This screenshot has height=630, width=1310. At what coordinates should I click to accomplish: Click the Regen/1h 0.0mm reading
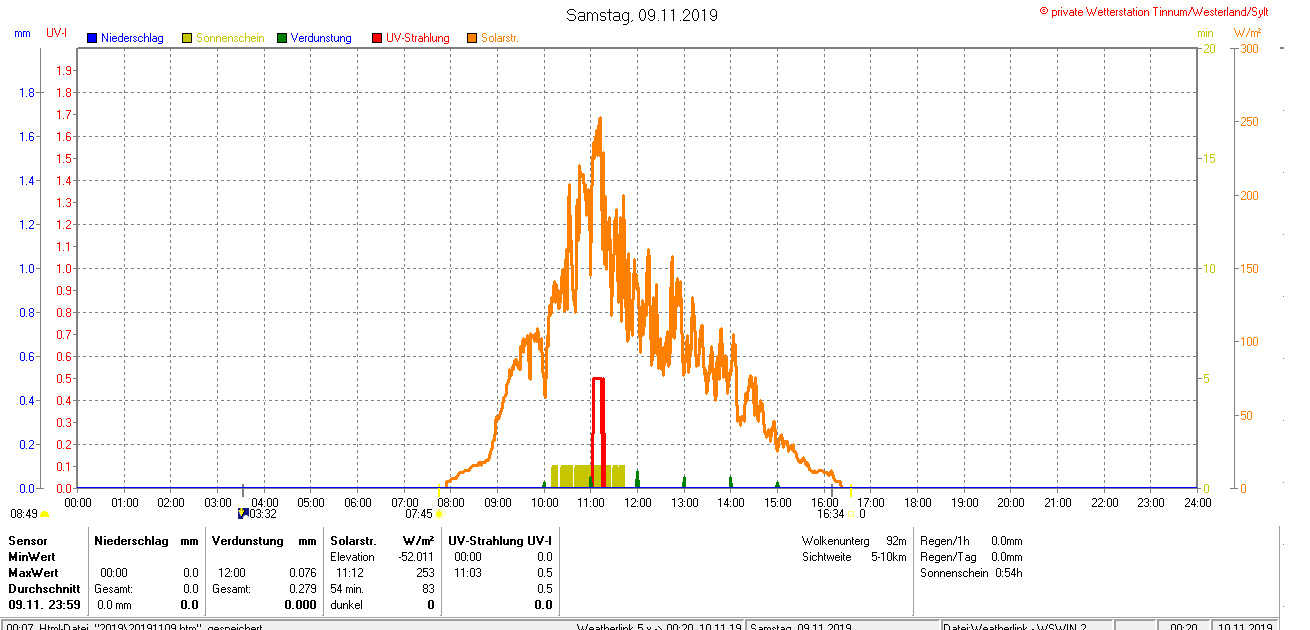971,541
